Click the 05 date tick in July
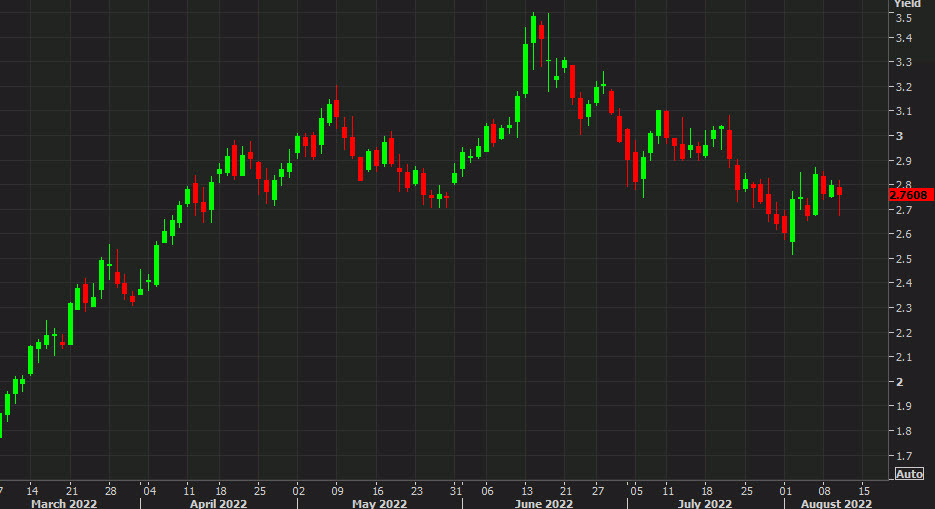Image resolution: width=935 pixels, height=509 pixels. pos(636,491)
